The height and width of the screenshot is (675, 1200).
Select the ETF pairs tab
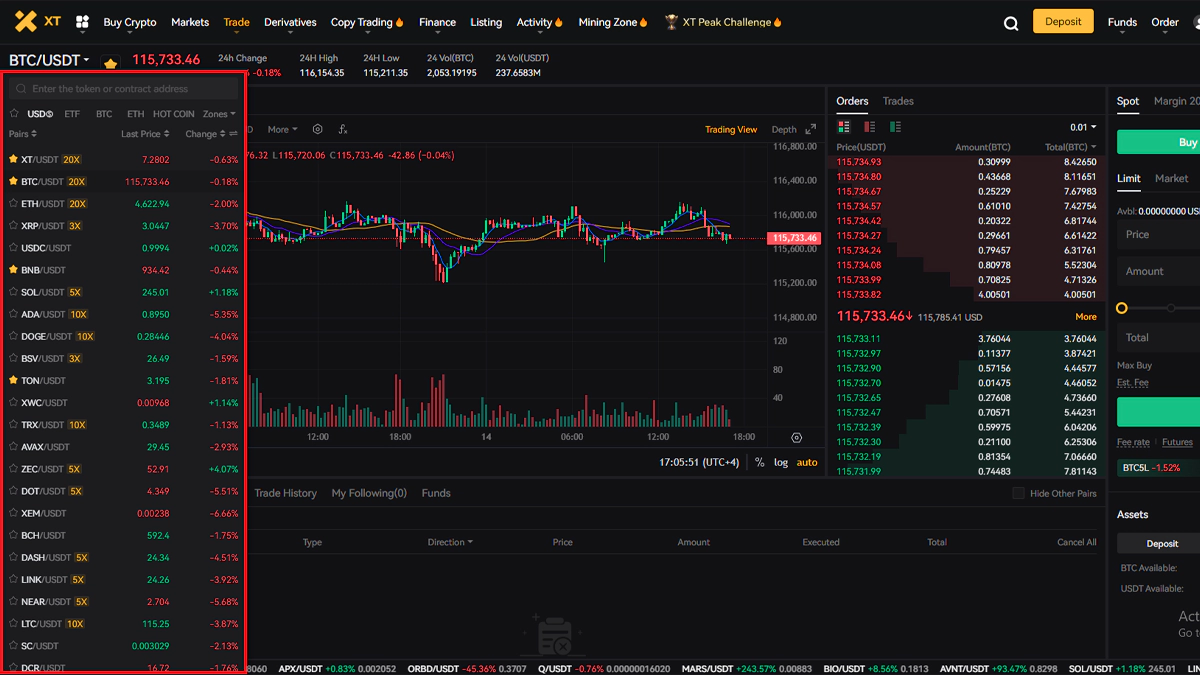point(72,114)
